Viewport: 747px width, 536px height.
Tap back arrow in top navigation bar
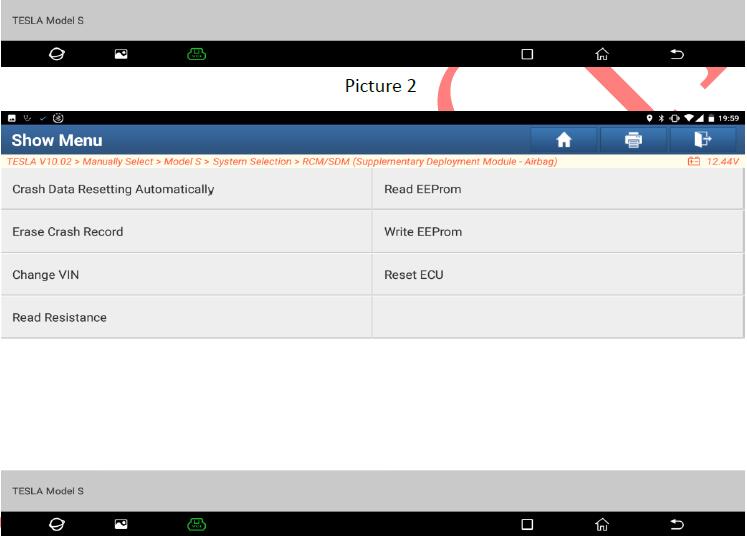(677, 54)
